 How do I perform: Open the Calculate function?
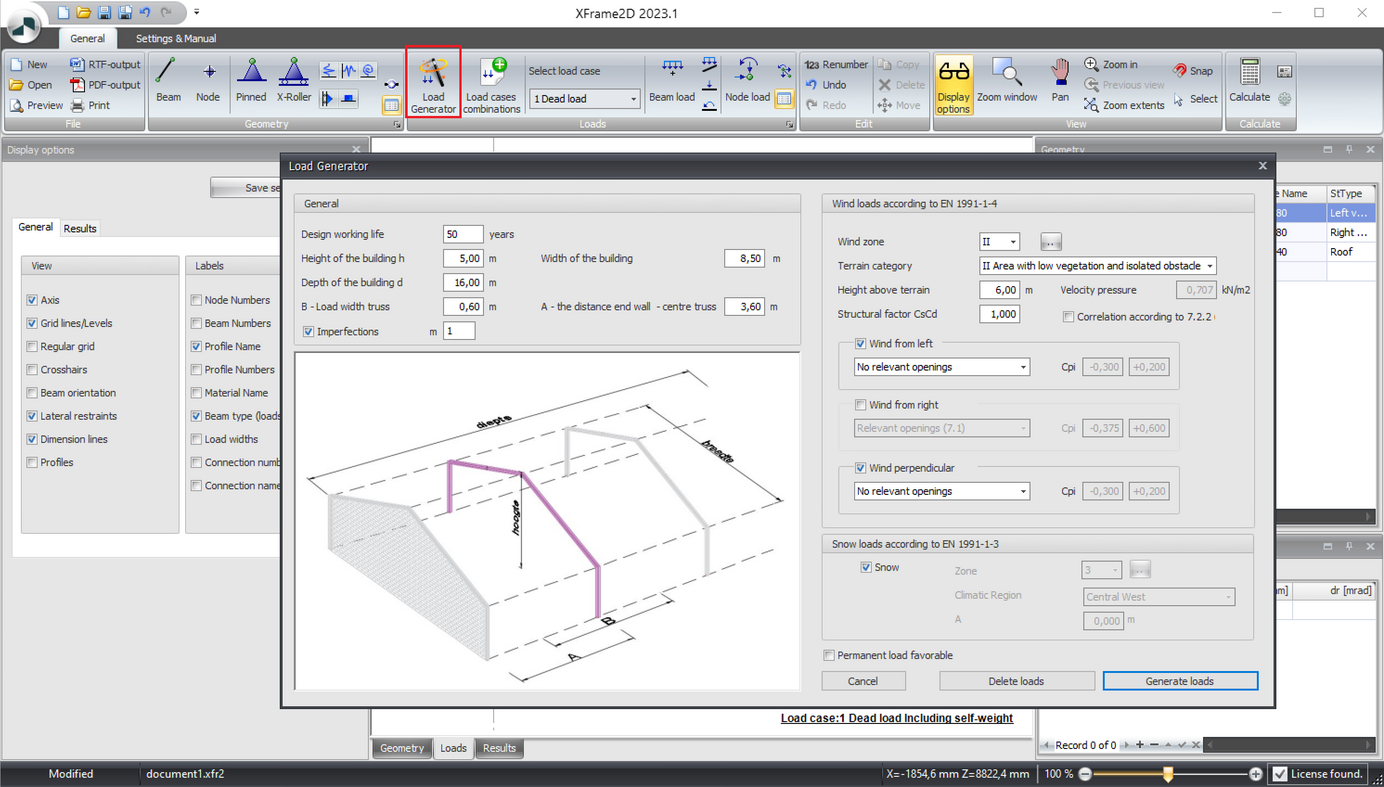click(x=1249, y=82)
